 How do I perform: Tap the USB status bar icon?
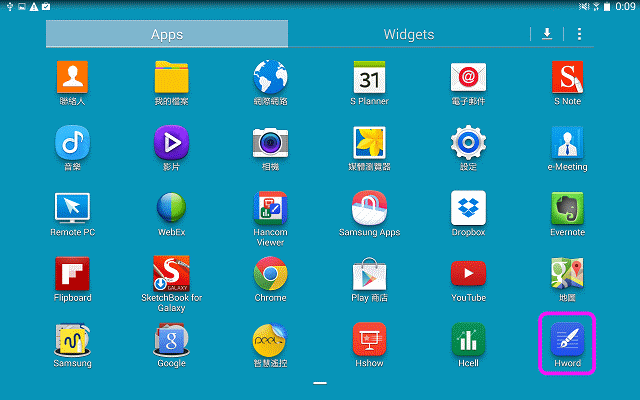coord(10,6)
